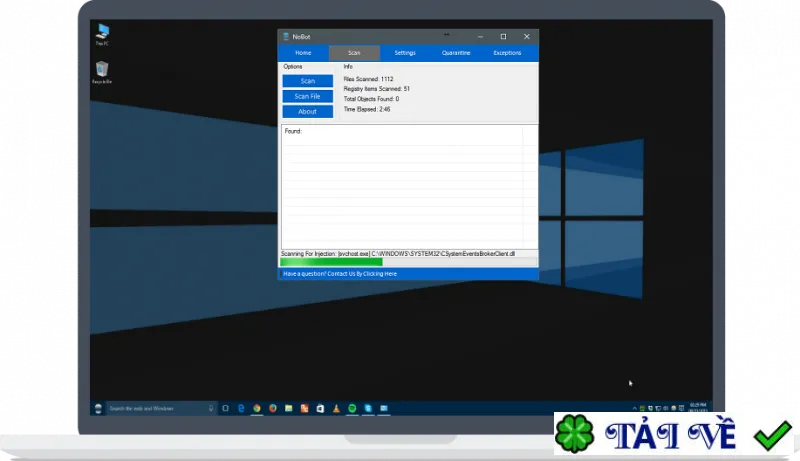Screen dimensions: 800x461
Task: Open the Windows Store taskbar icon
Action: (320, 408)
